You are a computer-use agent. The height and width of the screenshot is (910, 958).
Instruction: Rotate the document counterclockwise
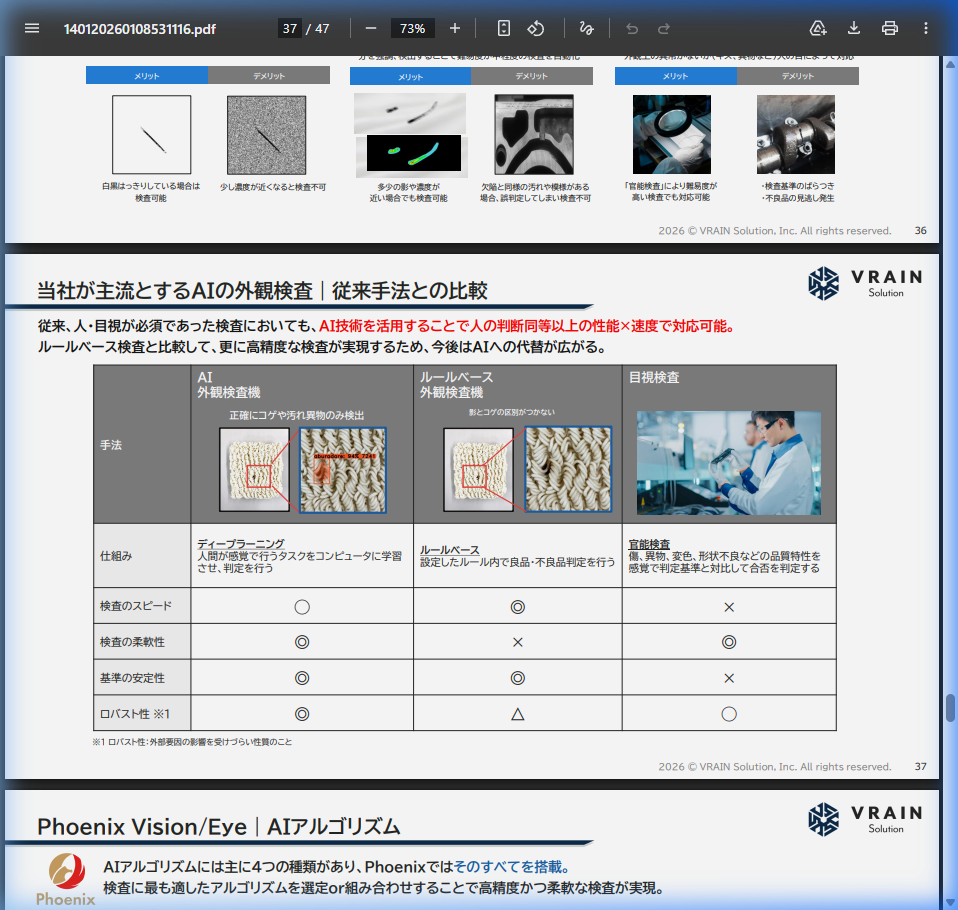click(536, 28)
